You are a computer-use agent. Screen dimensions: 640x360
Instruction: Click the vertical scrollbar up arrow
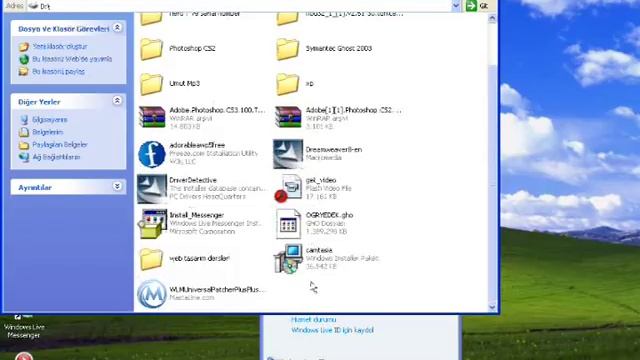coord(492,18)
